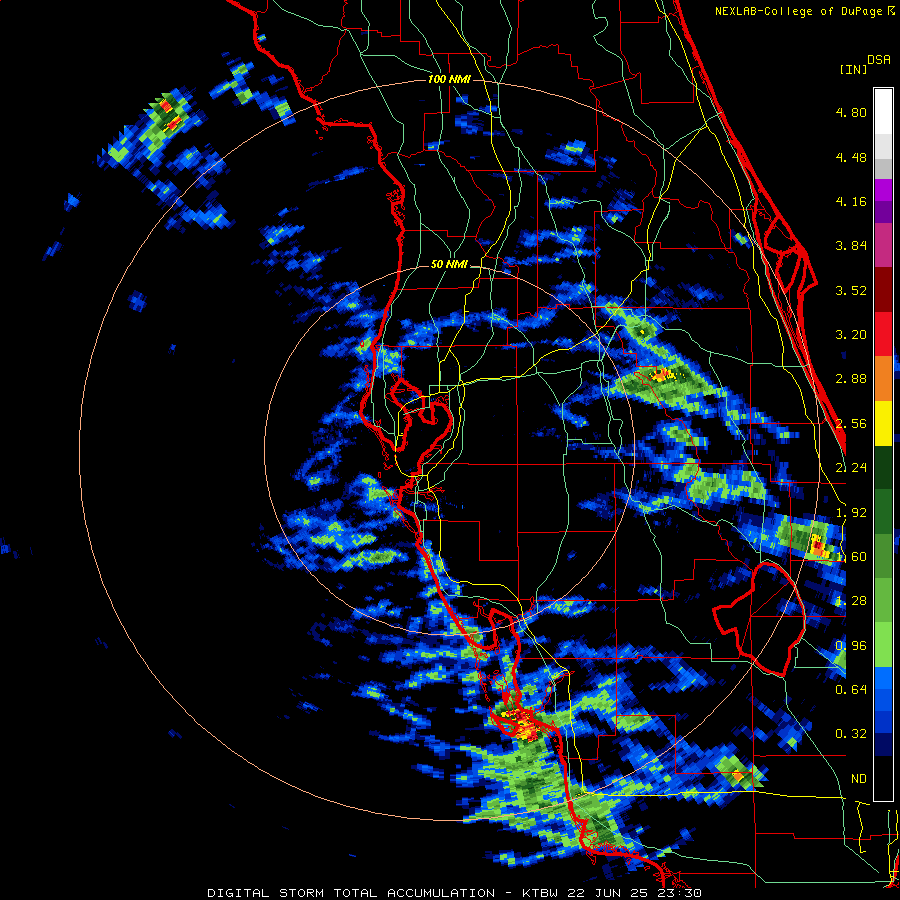Click the 3.20 legend value
This screenshot has height=900, width=900.
(851, 335)
